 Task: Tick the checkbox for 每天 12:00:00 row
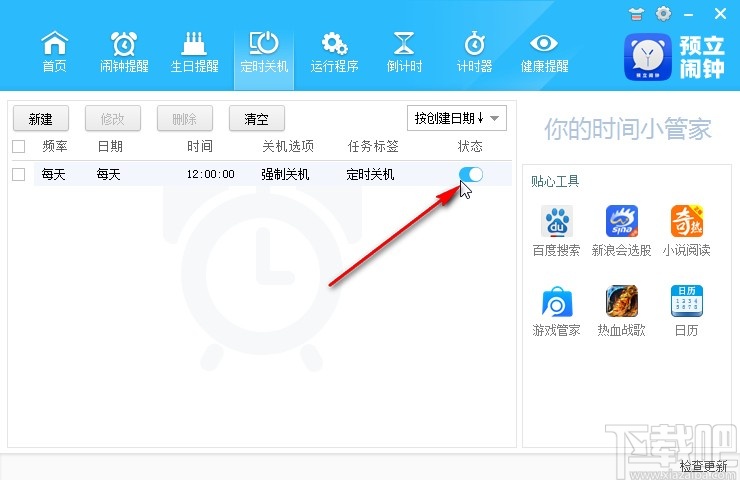(x=18, y=174)
